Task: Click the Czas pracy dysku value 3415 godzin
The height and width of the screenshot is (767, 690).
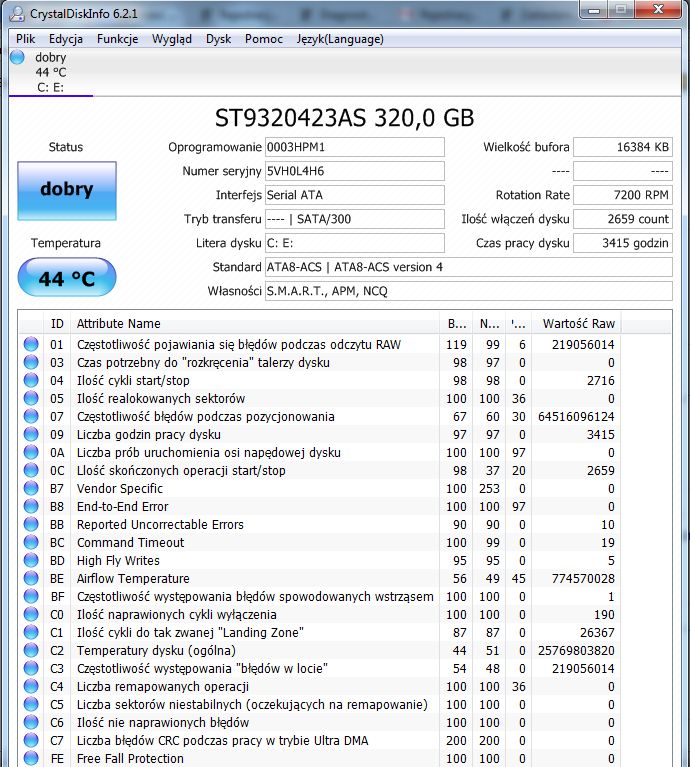Action: [623, 243]
